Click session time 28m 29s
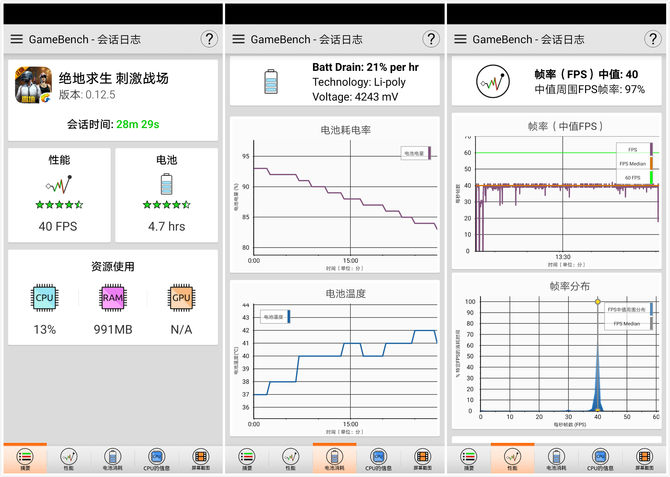The image size is (670, 477). click(x=138, y=124)
